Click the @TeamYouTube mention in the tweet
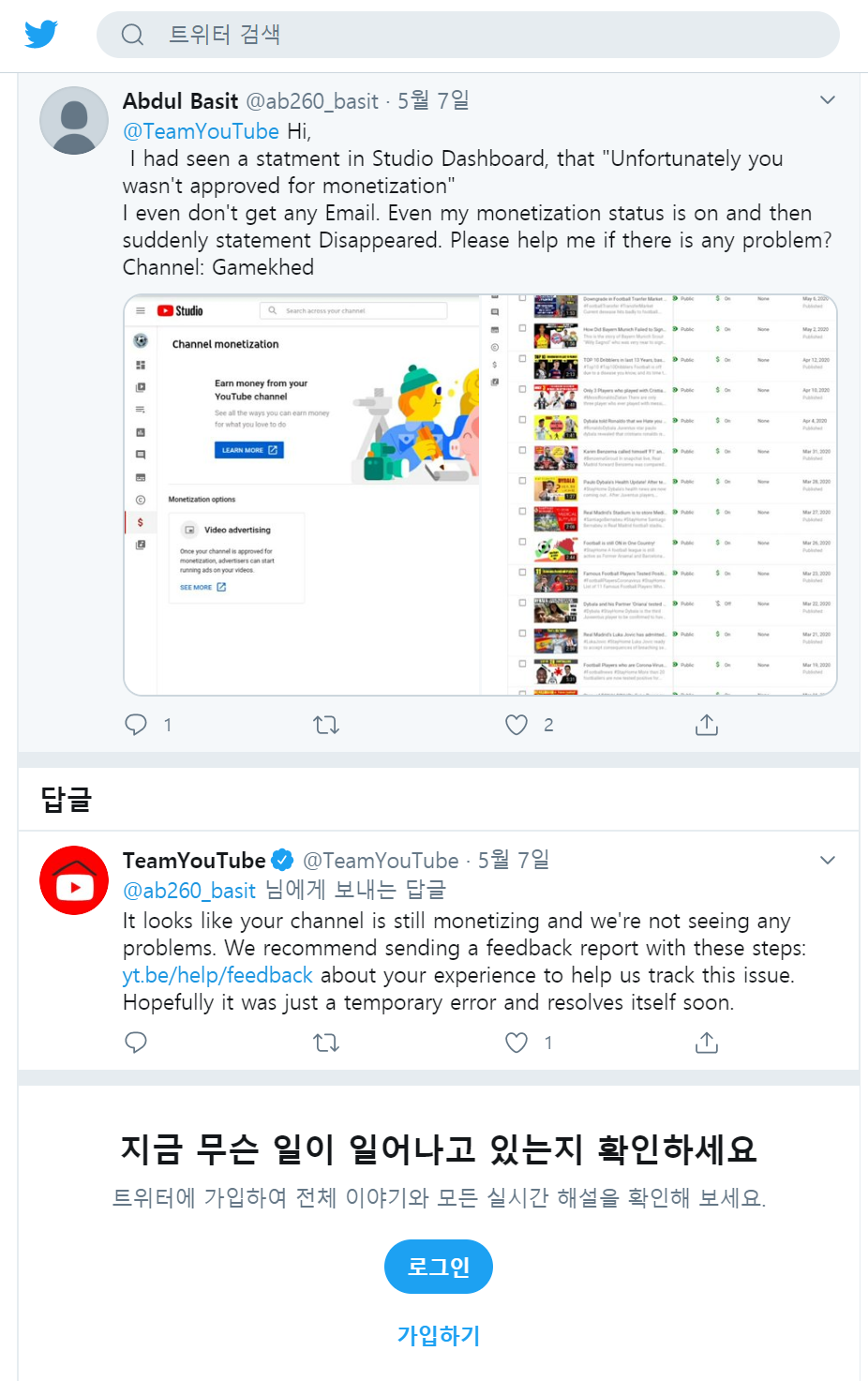This screenshot has height=1381, width=868. (201, 131)
